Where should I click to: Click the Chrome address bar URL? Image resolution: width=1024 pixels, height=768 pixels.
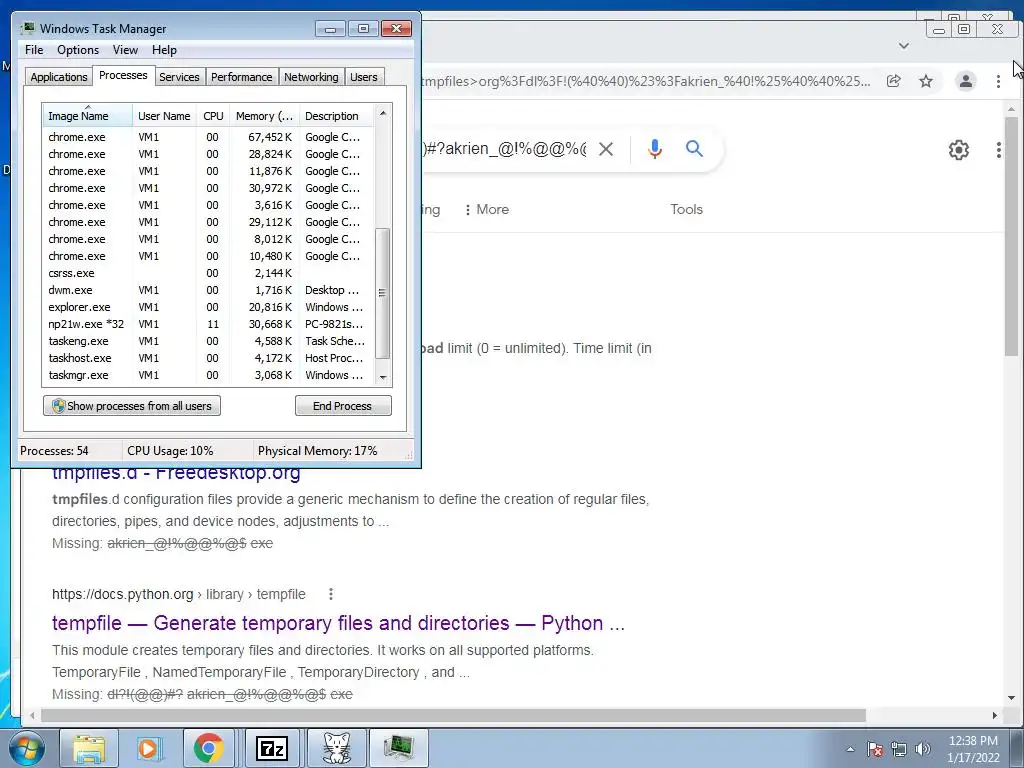click(647, 82)
